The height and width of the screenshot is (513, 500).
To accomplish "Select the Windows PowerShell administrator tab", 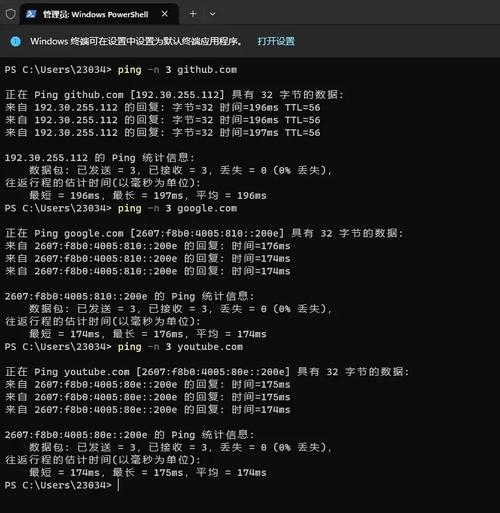I will pyautogui.click(x=99, y=14).
